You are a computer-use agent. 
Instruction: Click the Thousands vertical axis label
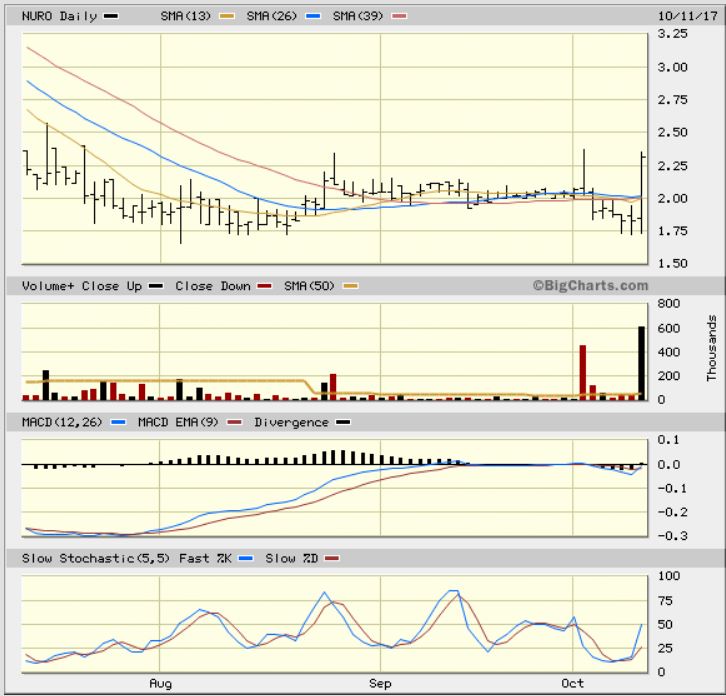712,348
